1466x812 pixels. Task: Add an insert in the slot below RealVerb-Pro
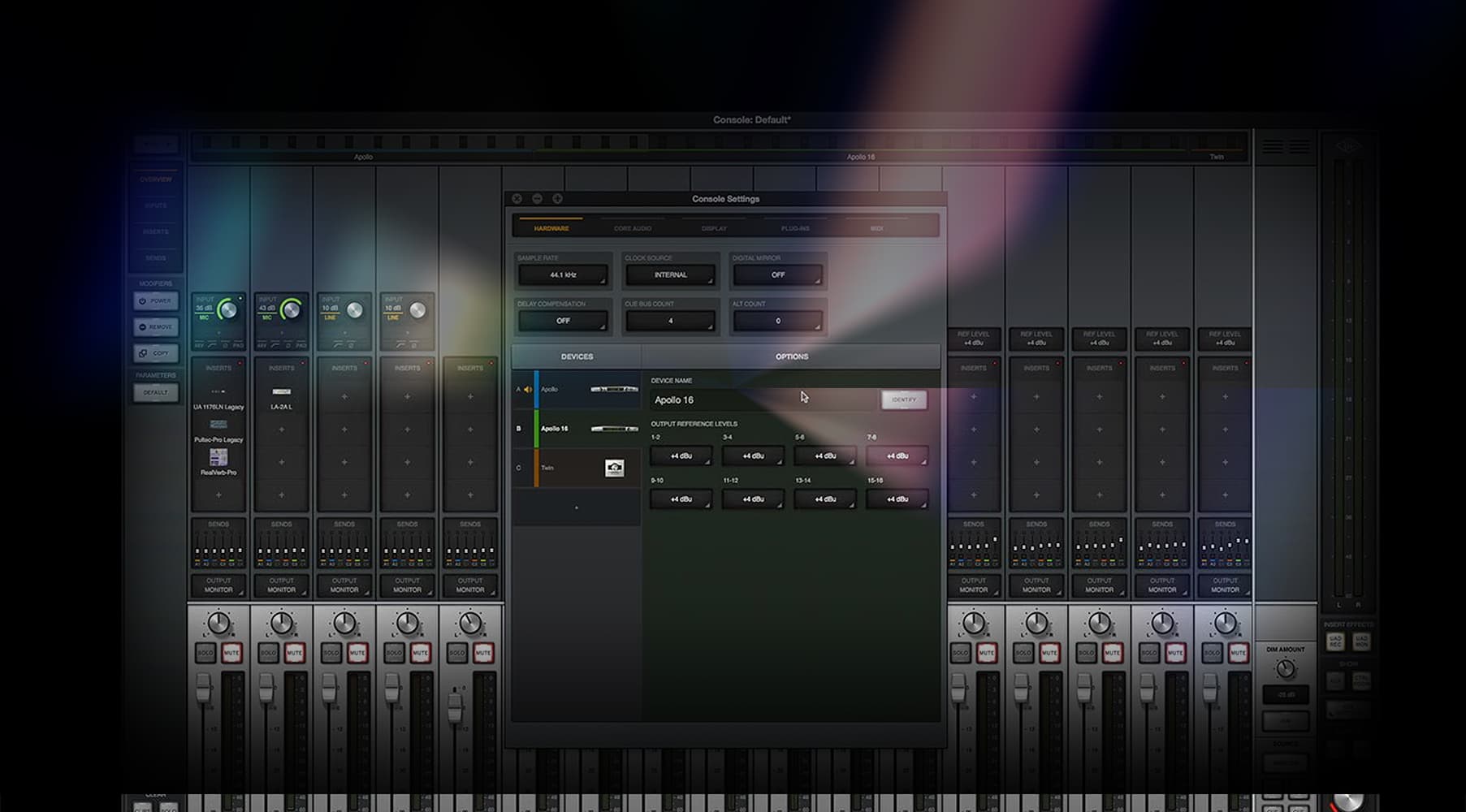(x=218, y=495)
